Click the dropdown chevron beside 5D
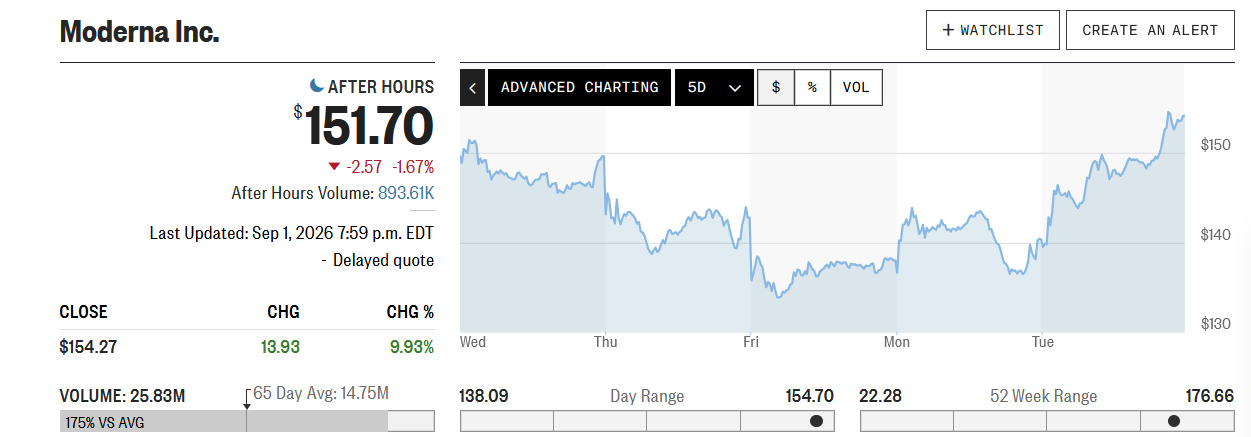The image size is (1251, 437). (735, 88)
